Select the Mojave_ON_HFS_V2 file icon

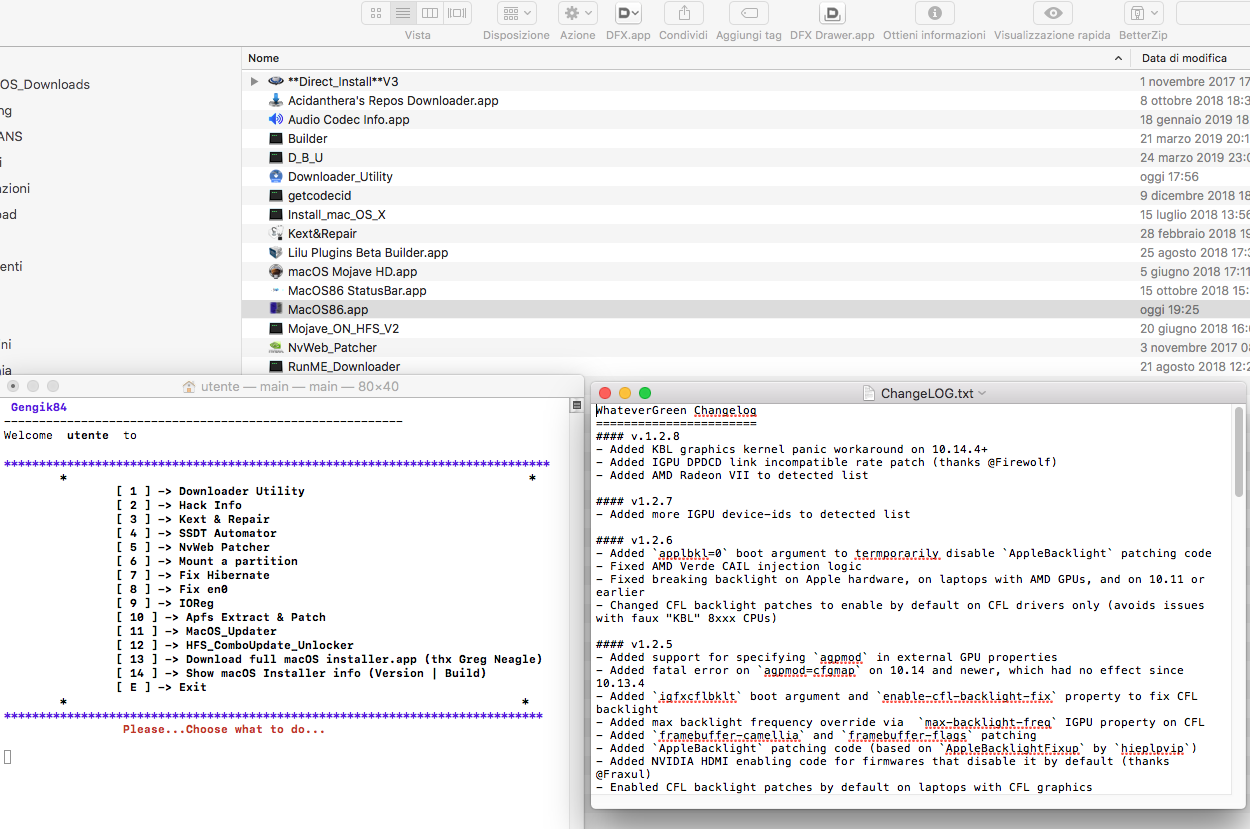pyautogui.click(x=276, y=328)
